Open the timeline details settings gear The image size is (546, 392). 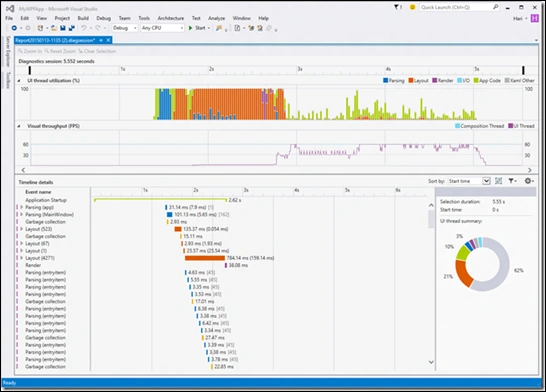click(x=528, y=181)
